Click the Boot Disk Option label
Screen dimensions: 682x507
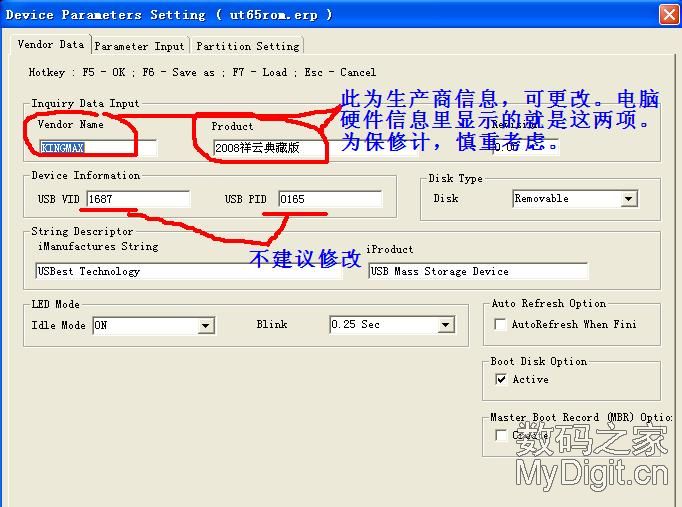tap(539, 361)
